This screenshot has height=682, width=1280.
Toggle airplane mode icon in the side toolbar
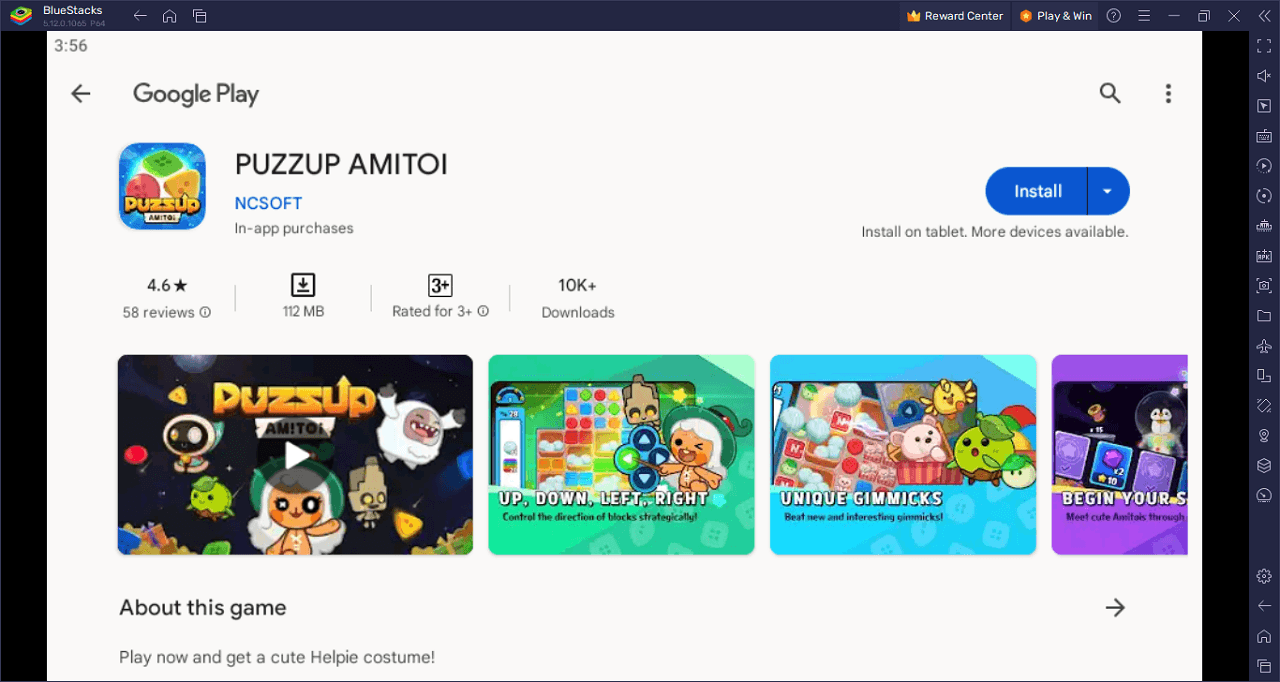click(1264, 346)
